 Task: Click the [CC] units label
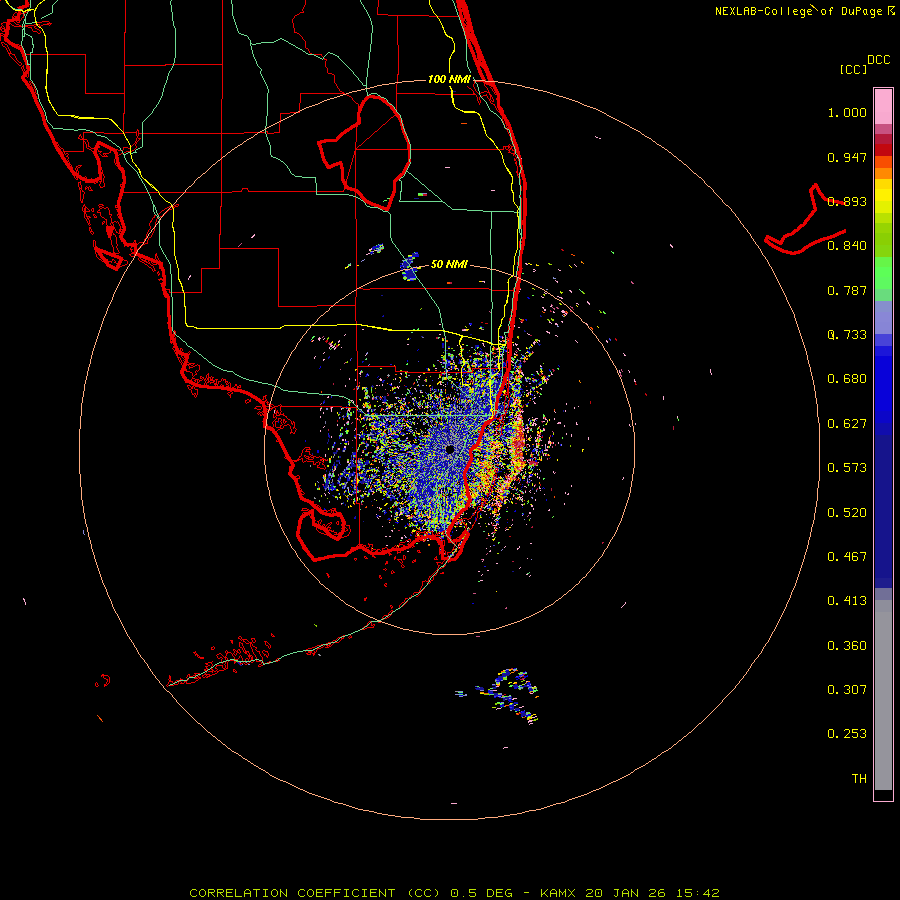[x=853, y=69]
